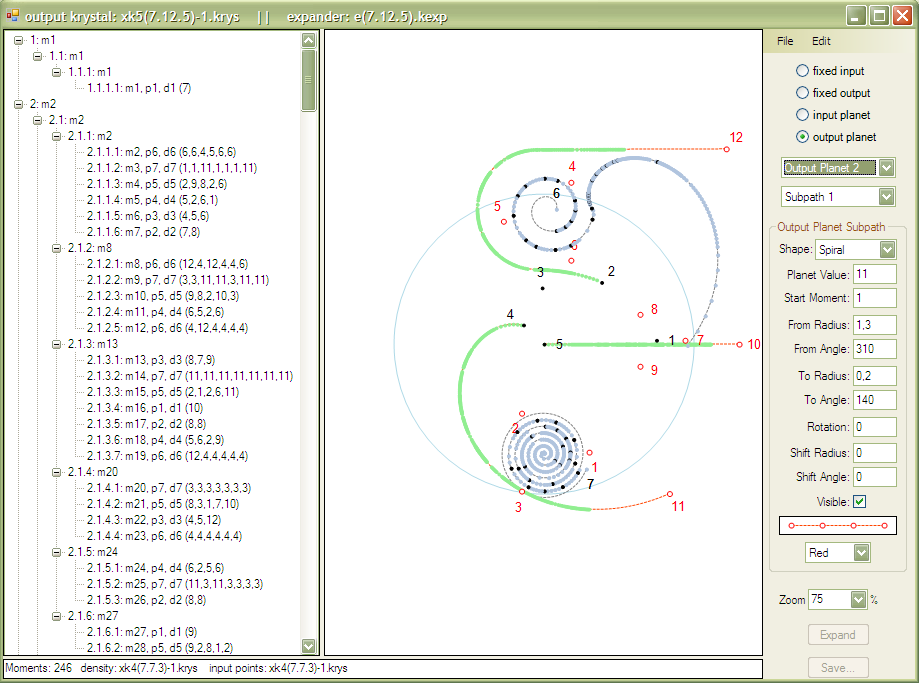Open the File menu
This screenshot has height=683, width=919.
785,41
